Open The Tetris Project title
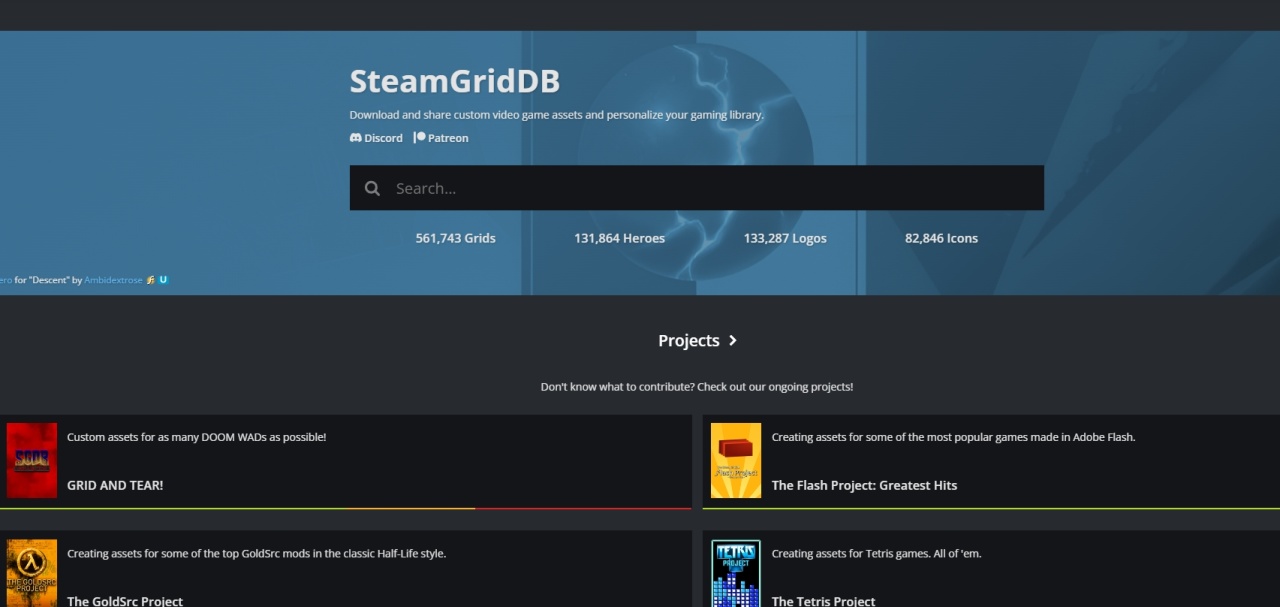 (x=823, y=601)
